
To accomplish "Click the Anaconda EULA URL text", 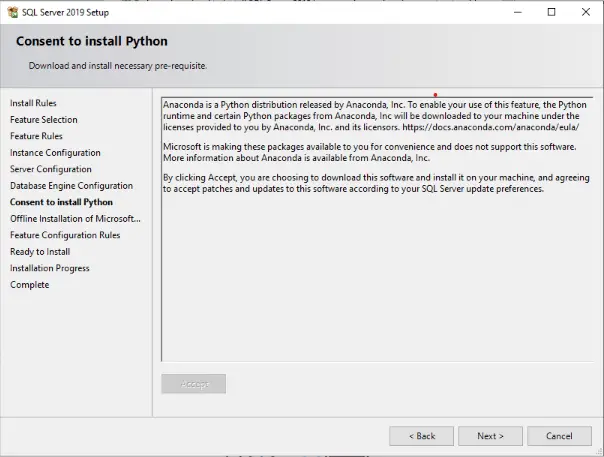I will click(x=490, y=127).
